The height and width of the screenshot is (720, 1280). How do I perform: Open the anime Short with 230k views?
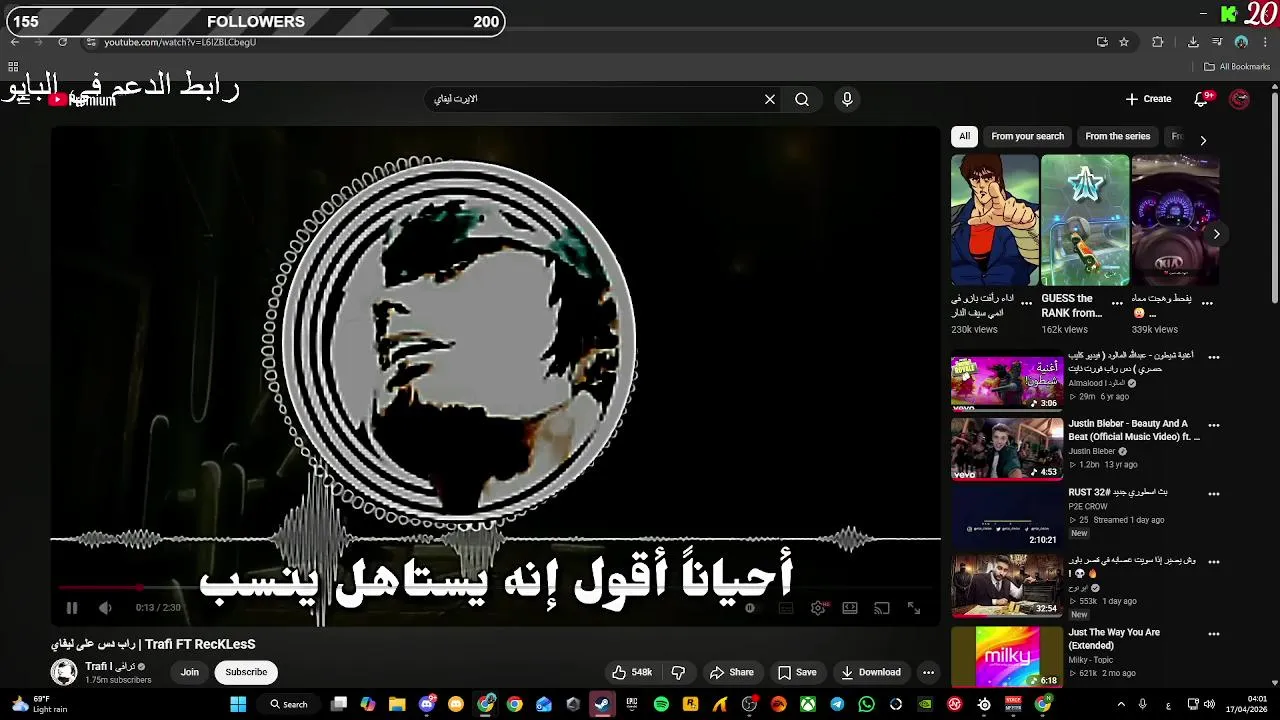pos(995,220)
